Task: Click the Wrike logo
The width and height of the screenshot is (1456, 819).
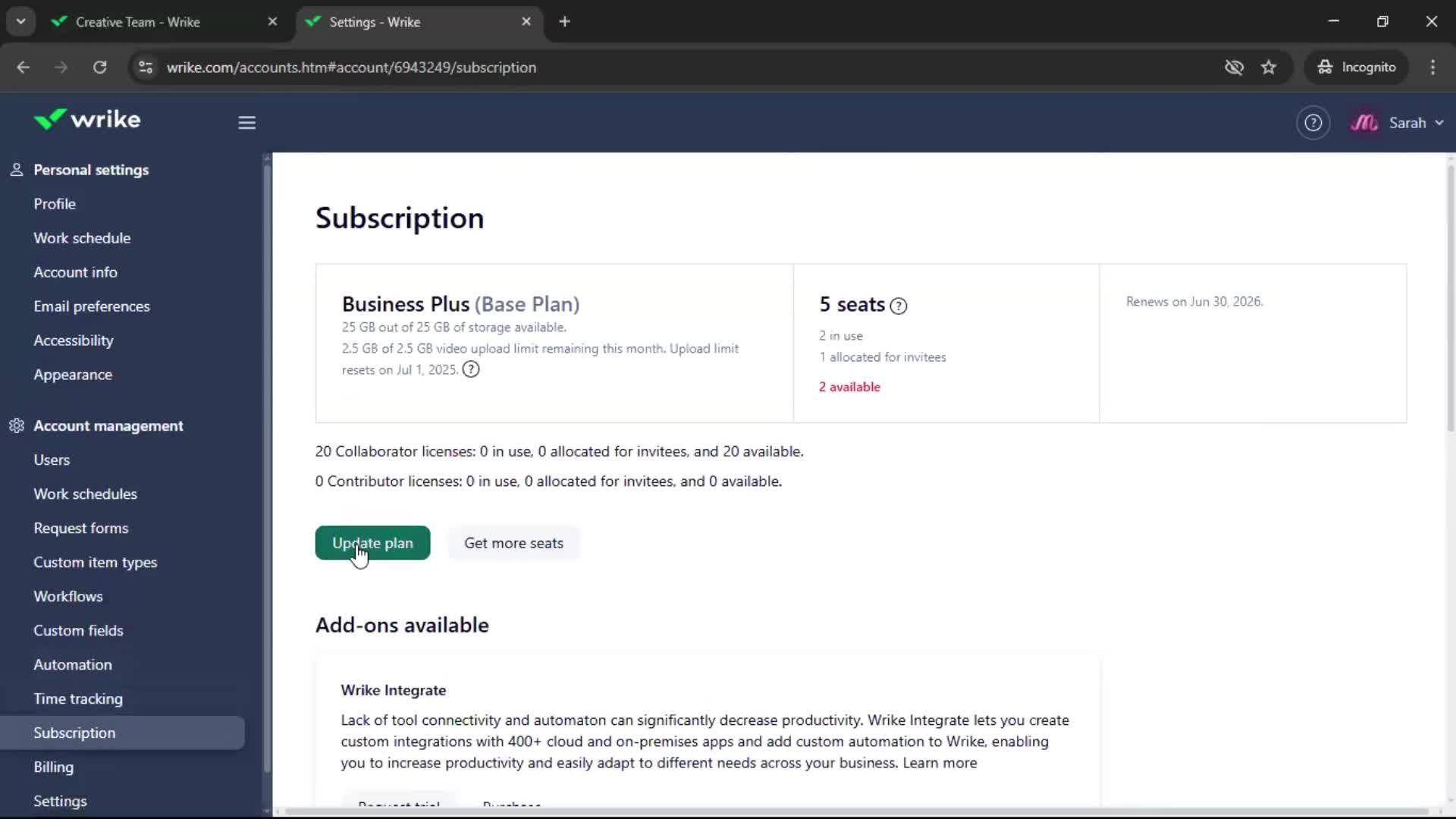Action: 87,120
